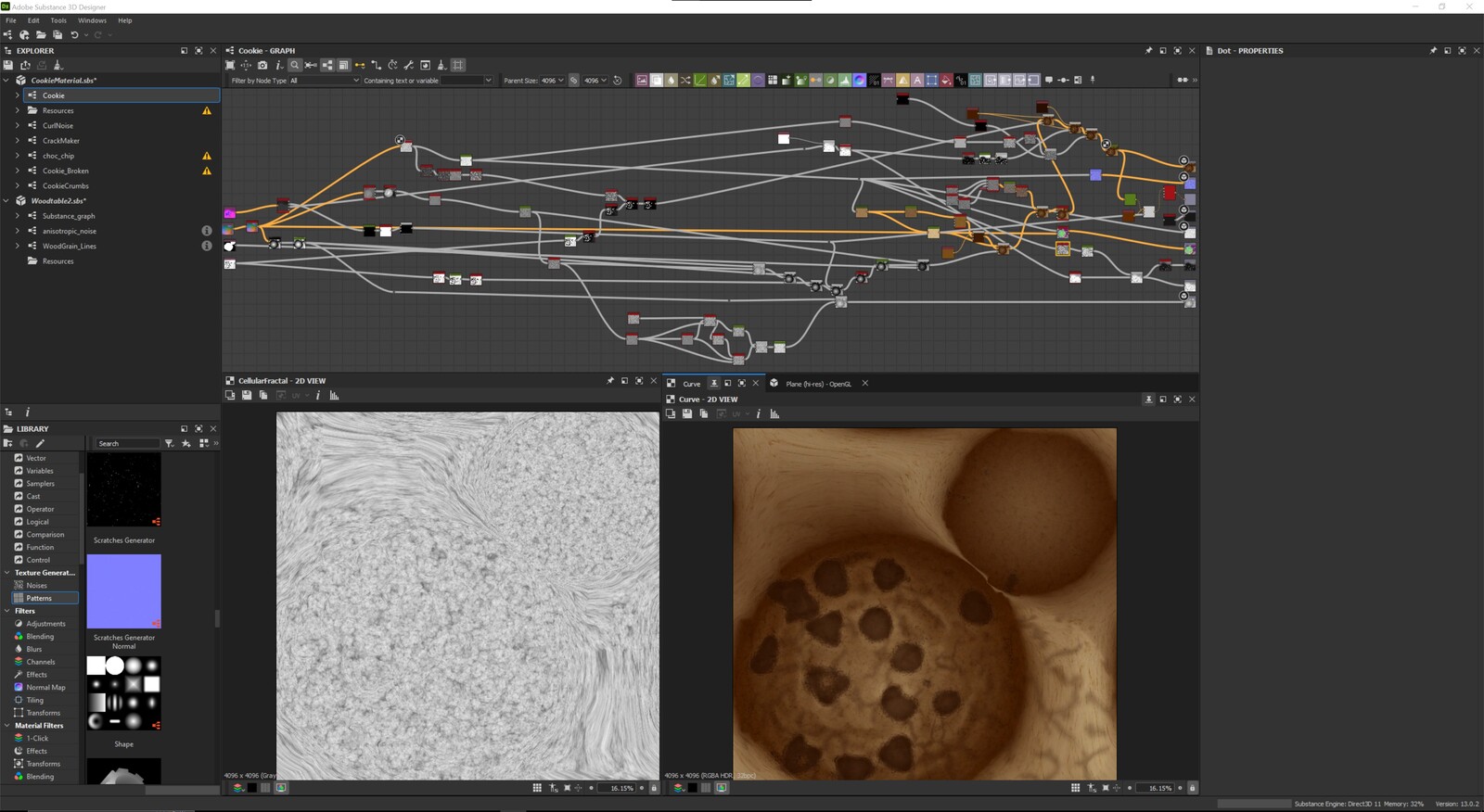Click the Library Search field

(x=128, y=443)
